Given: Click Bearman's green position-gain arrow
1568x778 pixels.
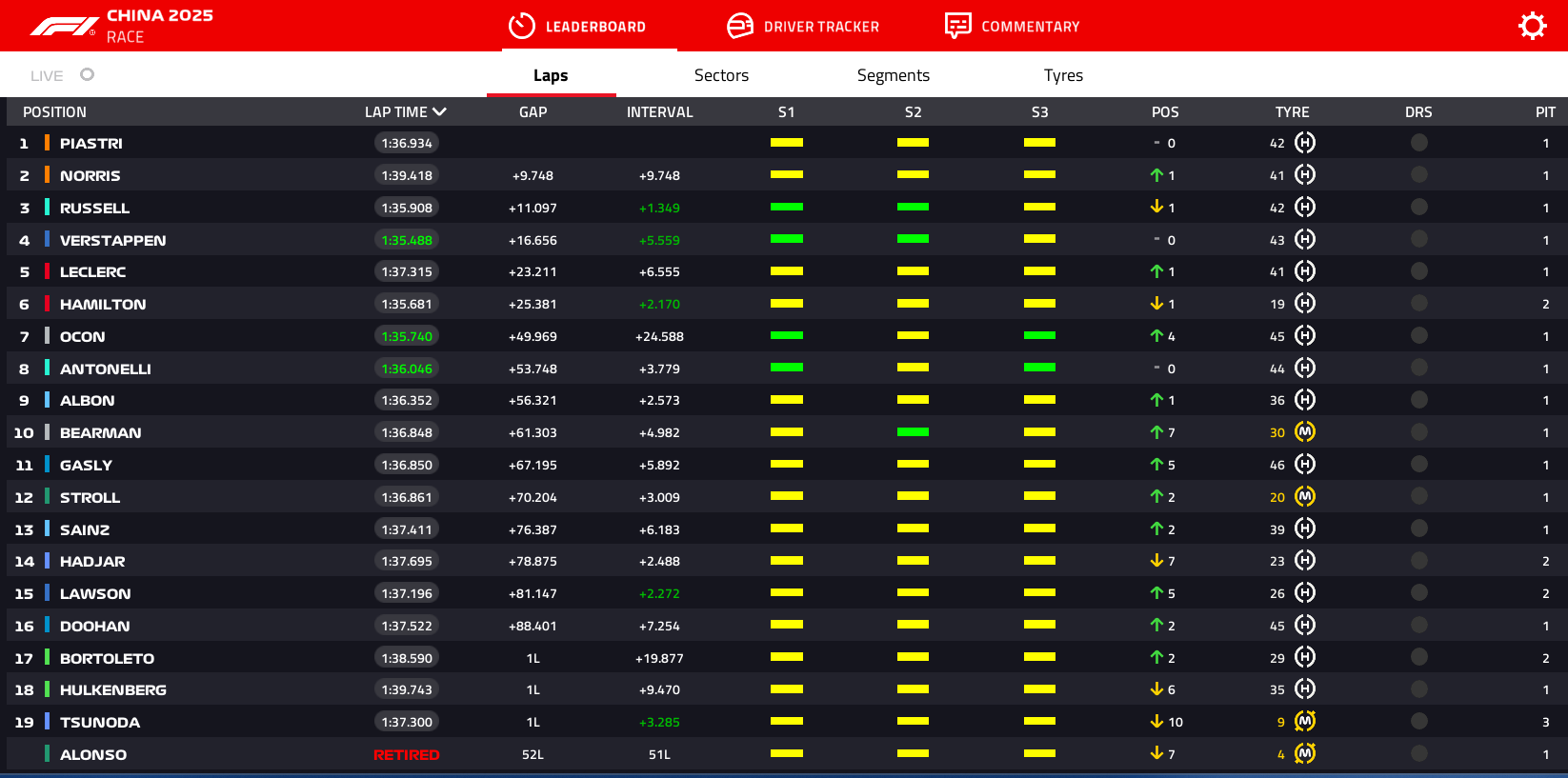Looking at the screenshot, I should [x=1156, y=432].
